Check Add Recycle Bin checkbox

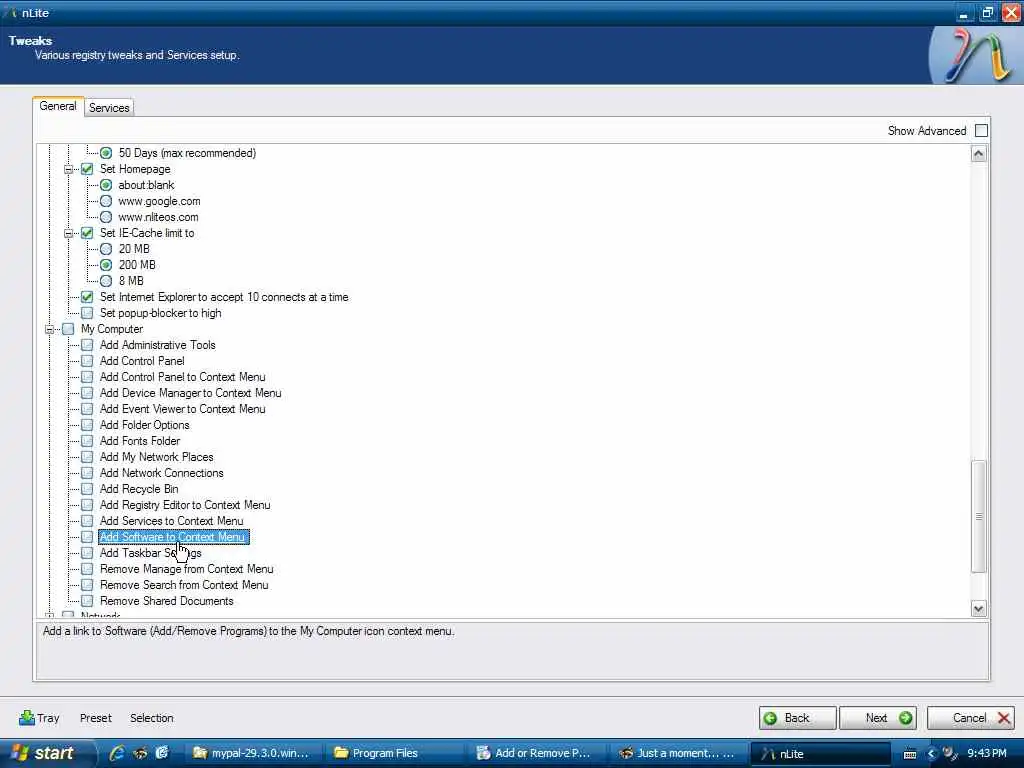tap(87, 488)
